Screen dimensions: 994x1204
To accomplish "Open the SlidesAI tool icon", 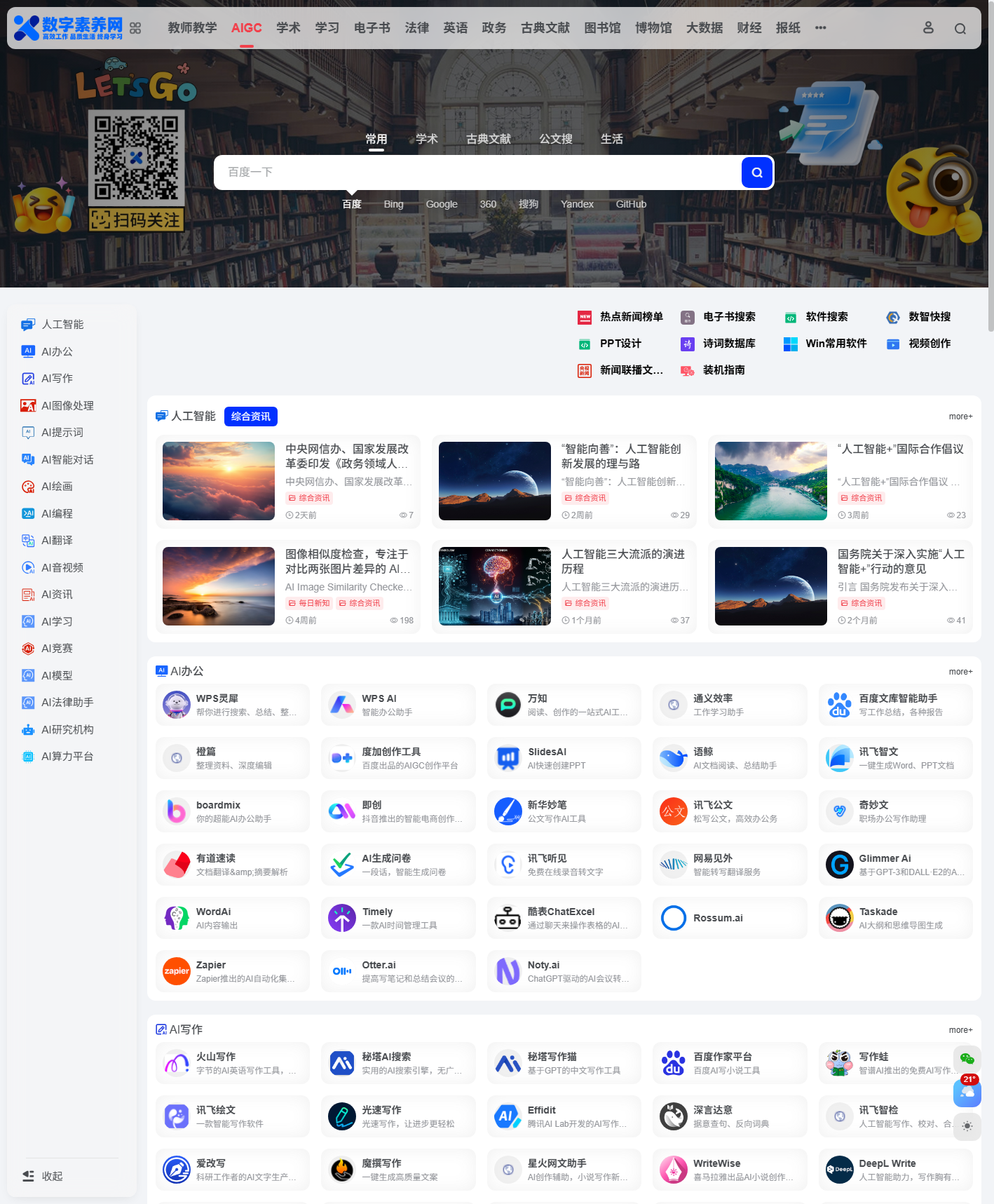I will (x=508, y=758).
